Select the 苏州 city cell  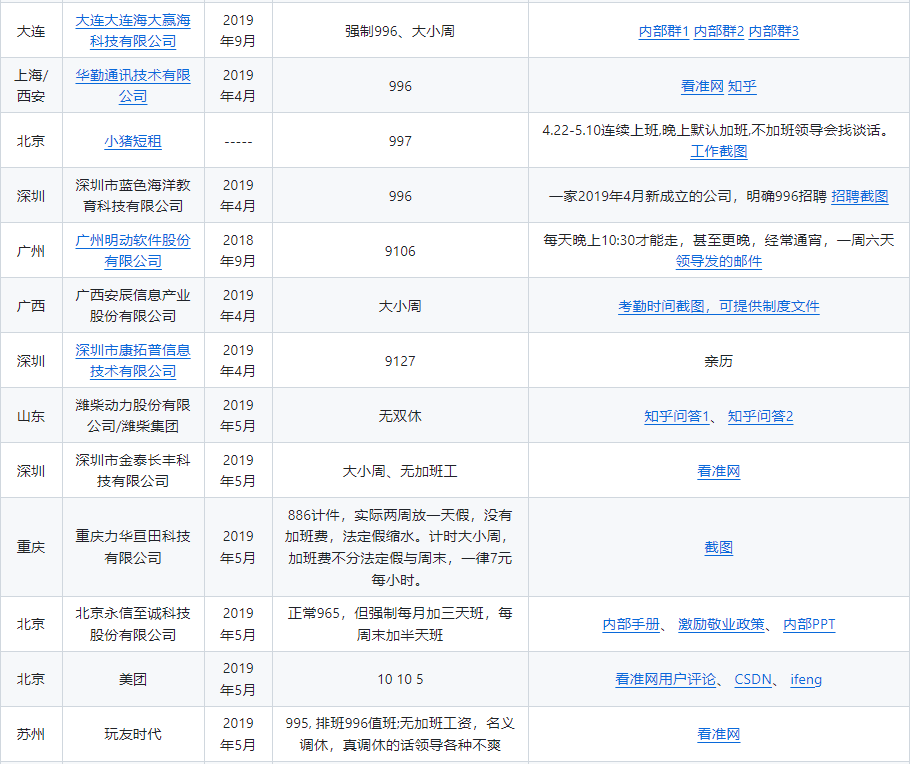(x=31, y=734)
